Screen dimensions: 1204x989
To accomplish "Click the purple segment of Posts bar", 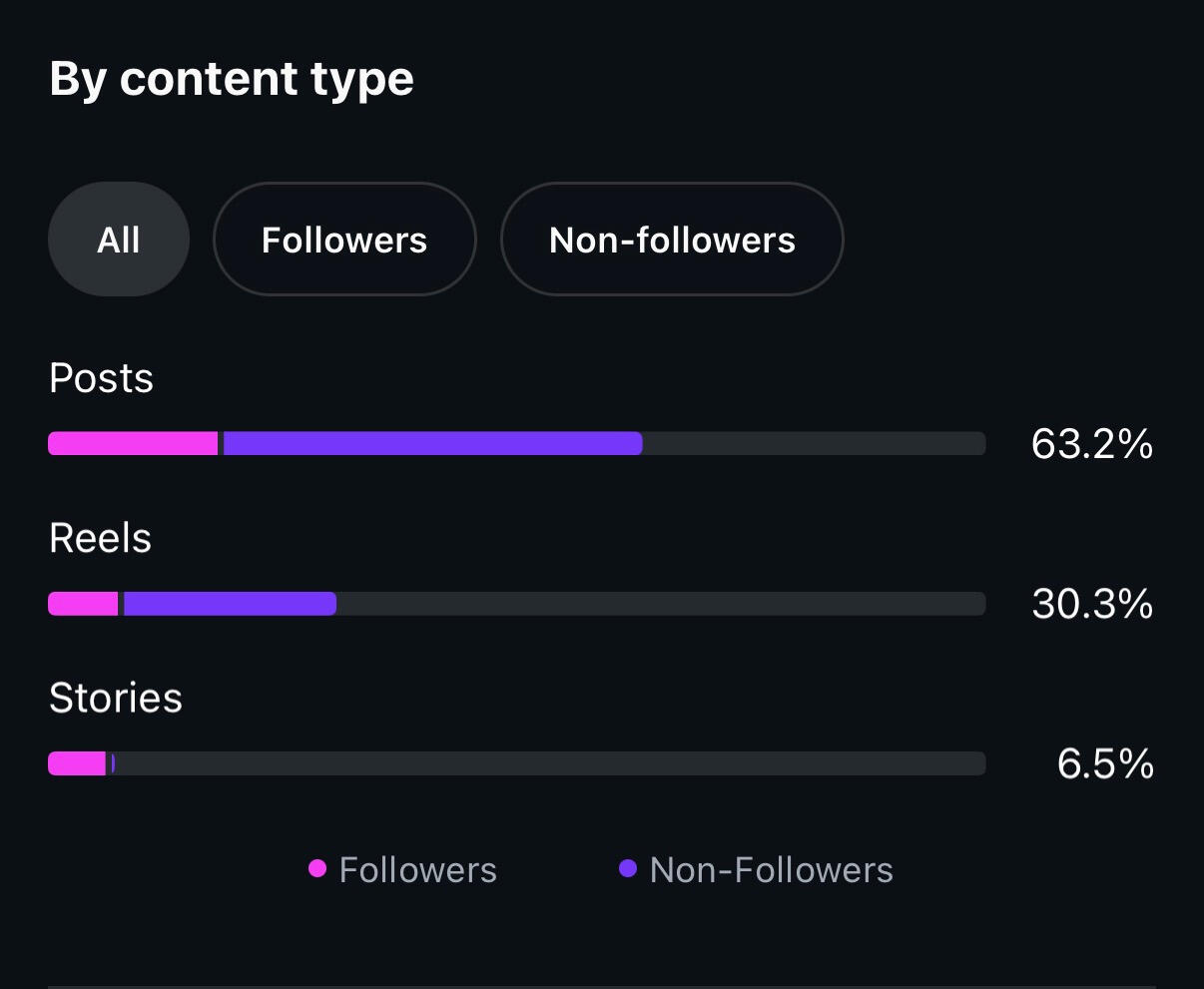I will [x=431, y=444].
